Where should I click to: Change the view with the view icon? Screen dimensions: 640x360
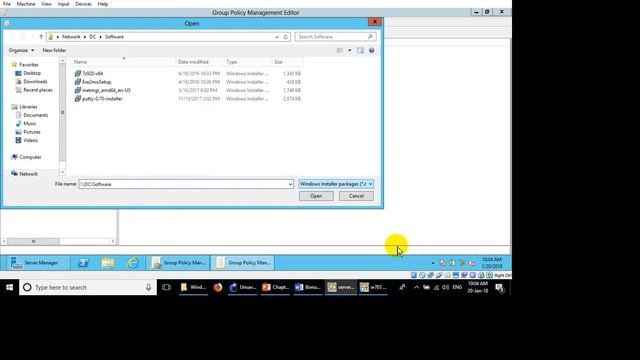pos(340,50)
